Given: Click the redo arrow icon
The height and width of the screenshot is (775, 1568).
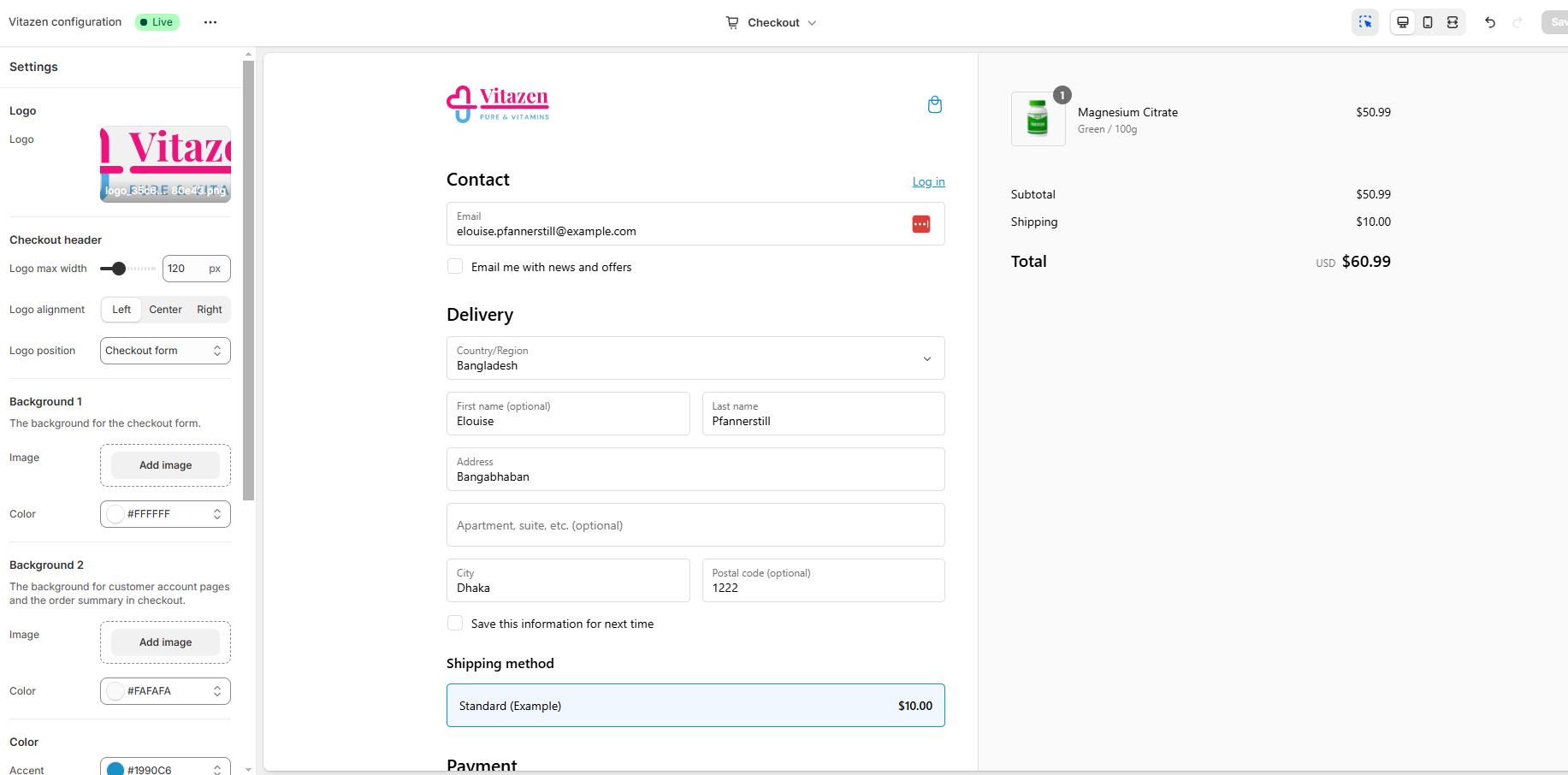Looking at the screenshot, I should coord(1518,22).
